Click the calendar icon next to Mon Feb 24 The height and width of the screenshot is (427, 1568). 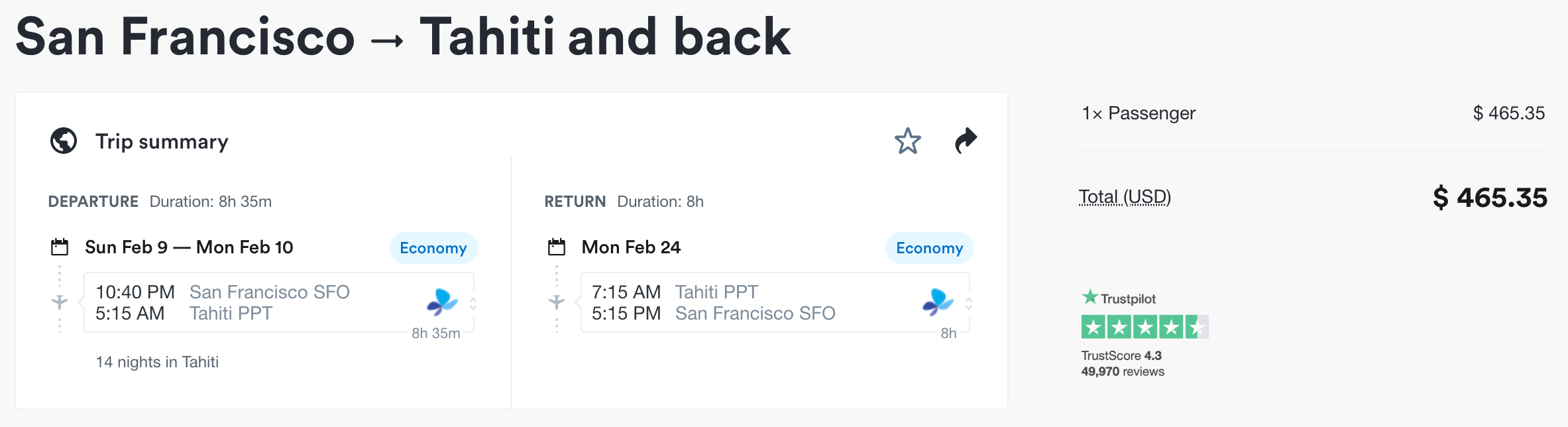[x=557, y=247]
